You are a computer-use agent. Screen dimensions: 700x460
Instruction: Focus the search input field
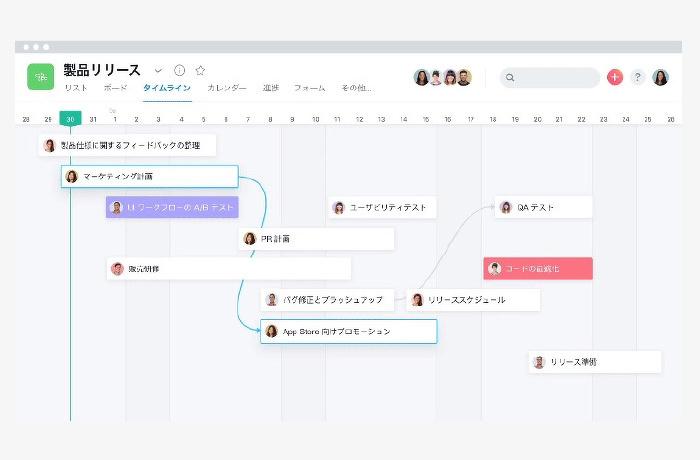click(x=555, y=77)
